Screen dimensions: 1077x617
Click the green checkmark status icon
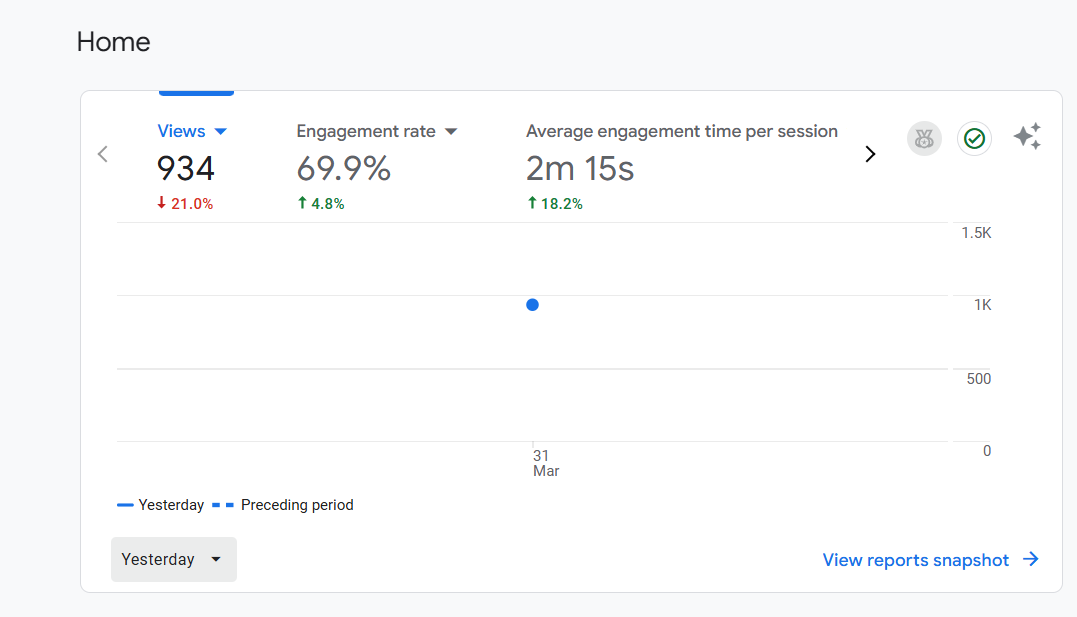coord(974,139)
